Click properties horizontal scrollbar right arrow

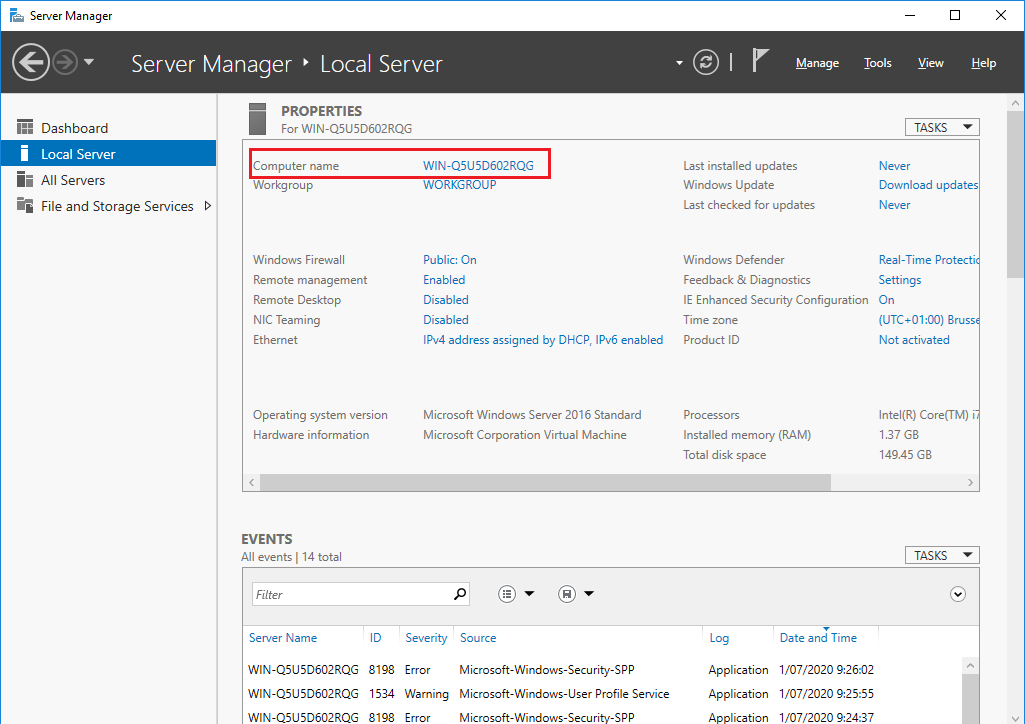pyautogui.click(x=970, y=482)
